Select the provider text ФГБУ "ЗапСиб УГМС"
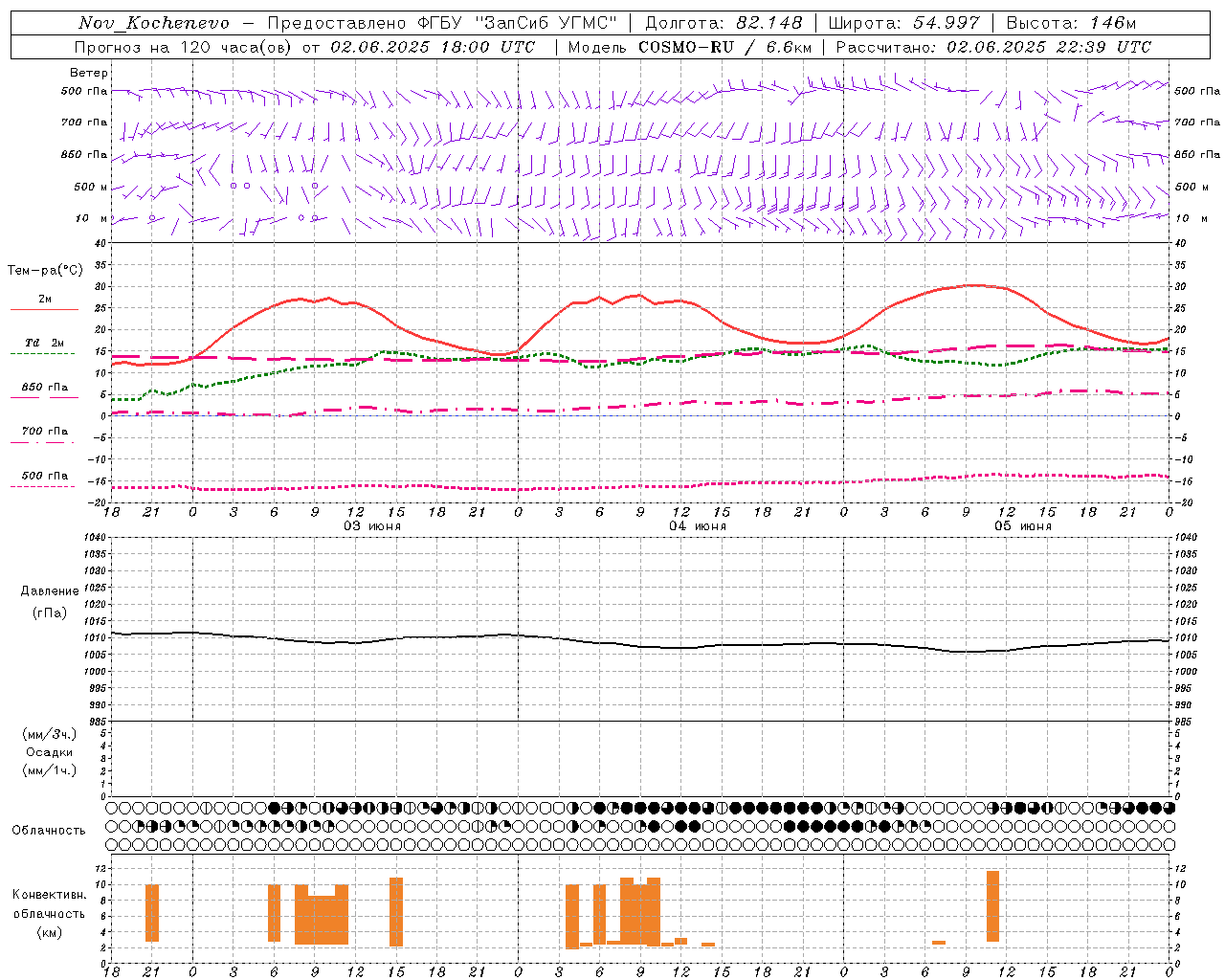Viewport: 1225px width, 980px height. pyautogui.click(x=518, y=23)
